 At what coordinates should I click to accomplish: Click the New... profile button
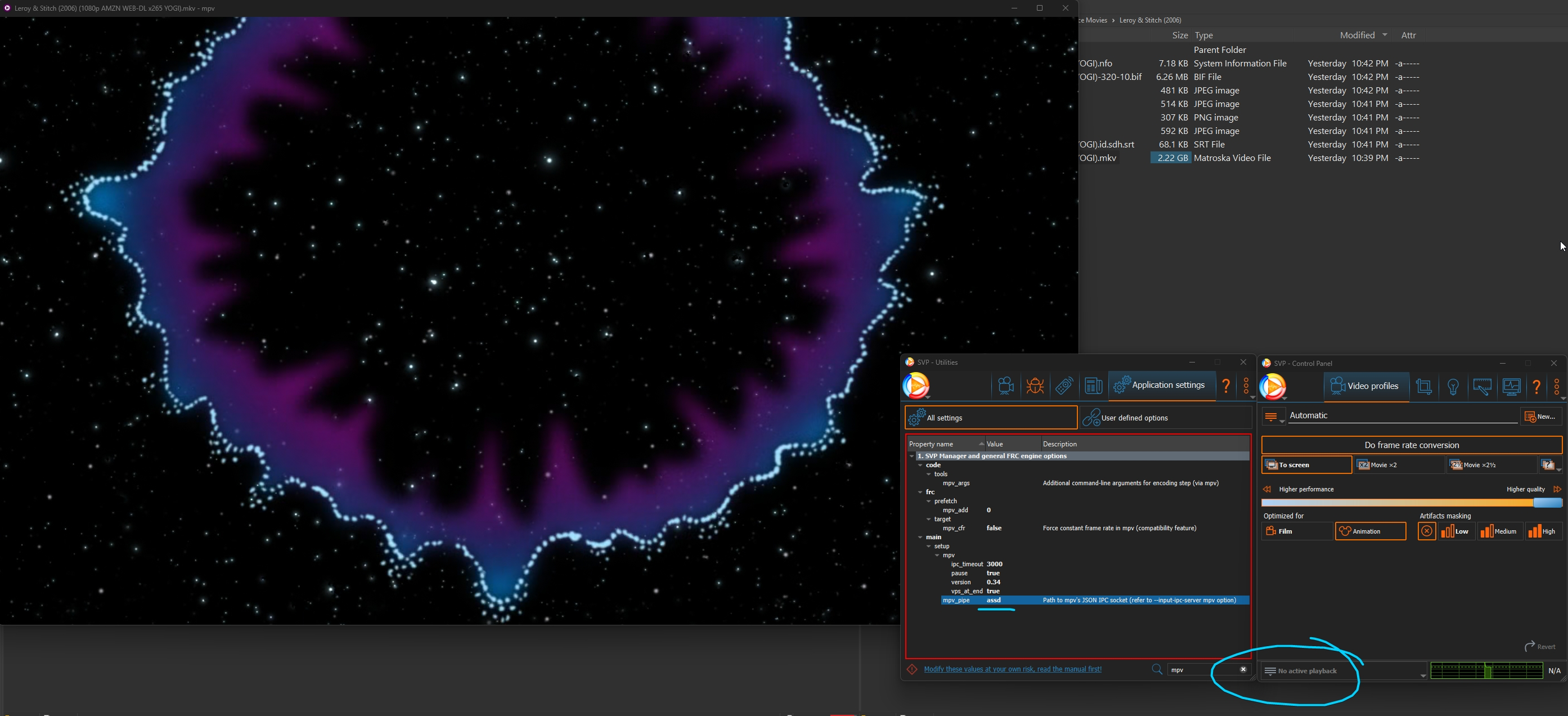click(1540, 417)
